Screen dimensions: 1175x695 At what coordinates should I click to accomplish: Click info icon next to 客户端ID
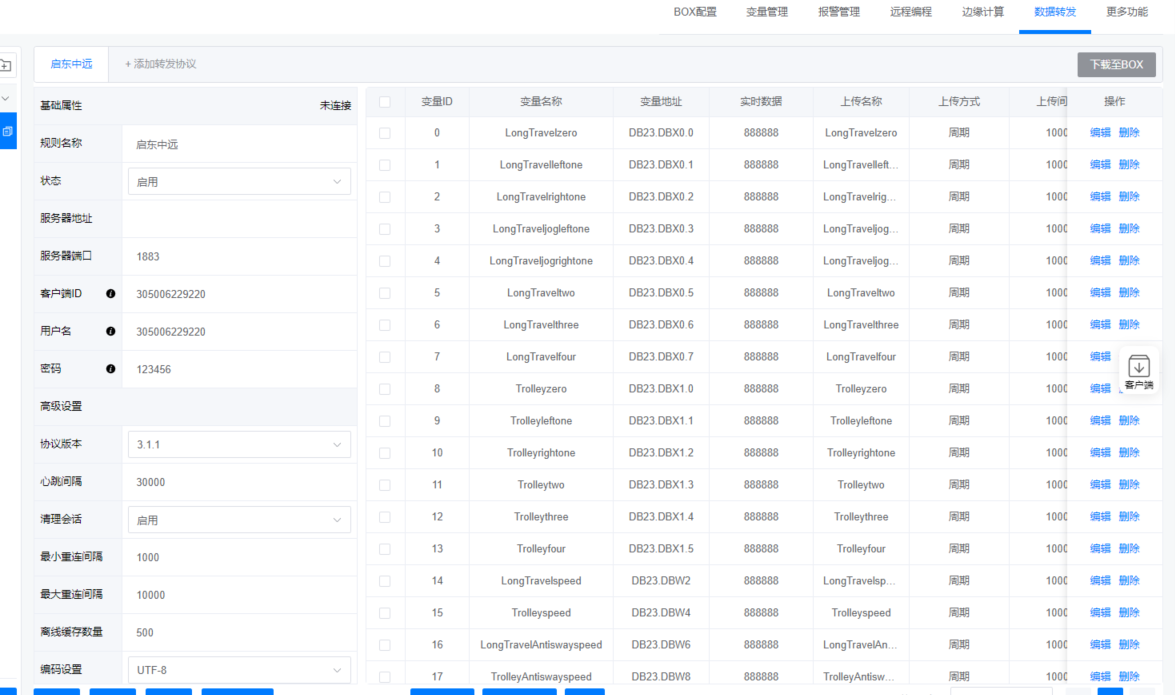[110, 294]
